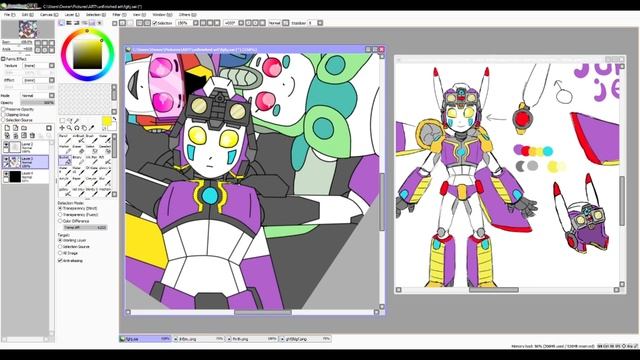This screenshot has width=640, height=360.
Task: Enable Clipping Group checkbox
Action: tap(3, 115)
